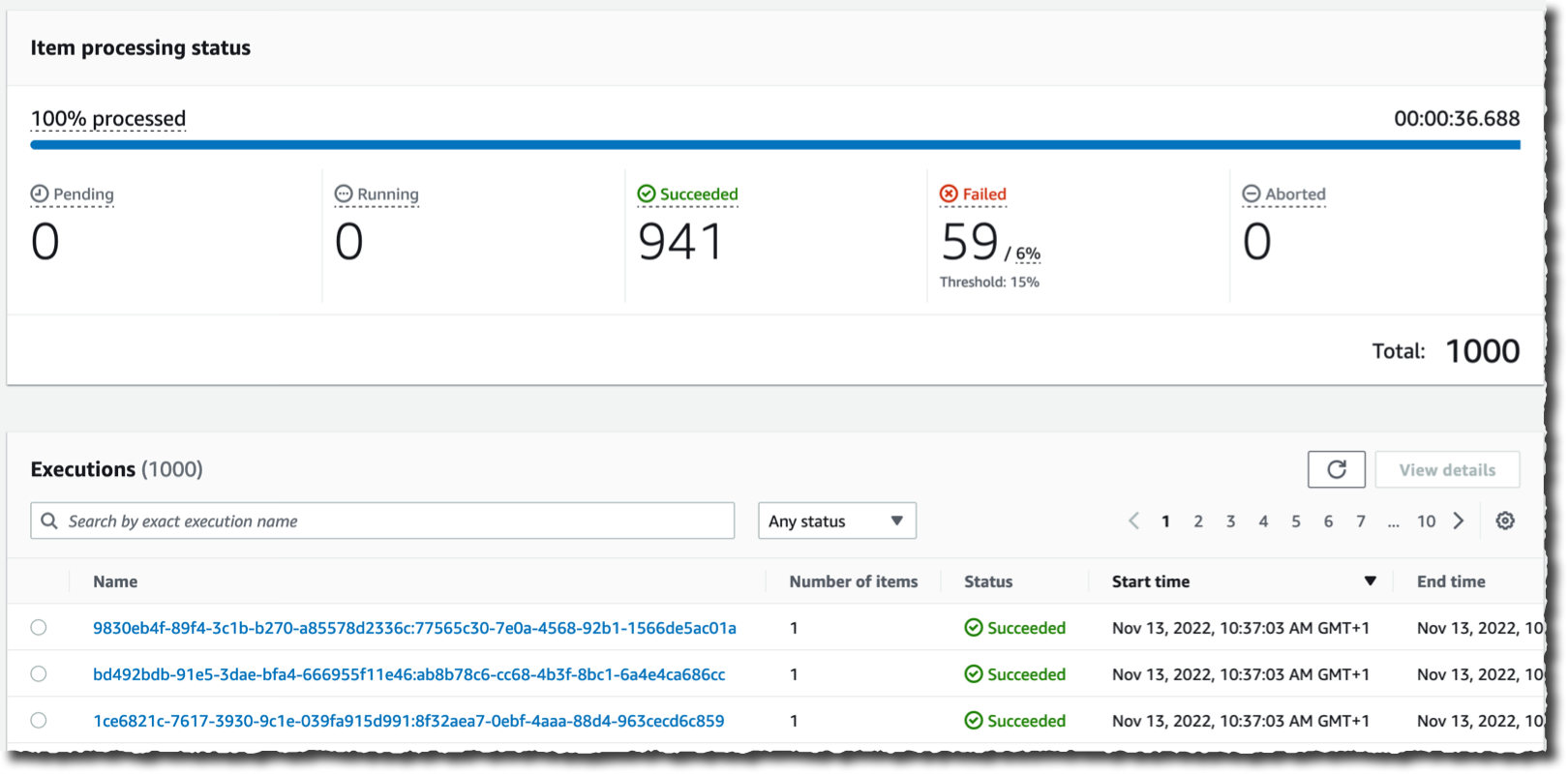1568x774 pixels.
Task: Switch to page 3 of executions
Action: pos(1230,521)
